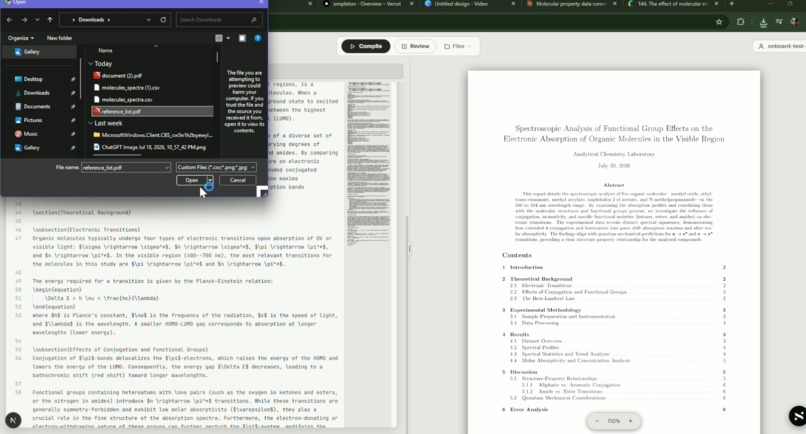The height and width of the screenshot is (434, 806).
Task: Open the view options dropdown arrow
Action: click(x=228, y=38)
